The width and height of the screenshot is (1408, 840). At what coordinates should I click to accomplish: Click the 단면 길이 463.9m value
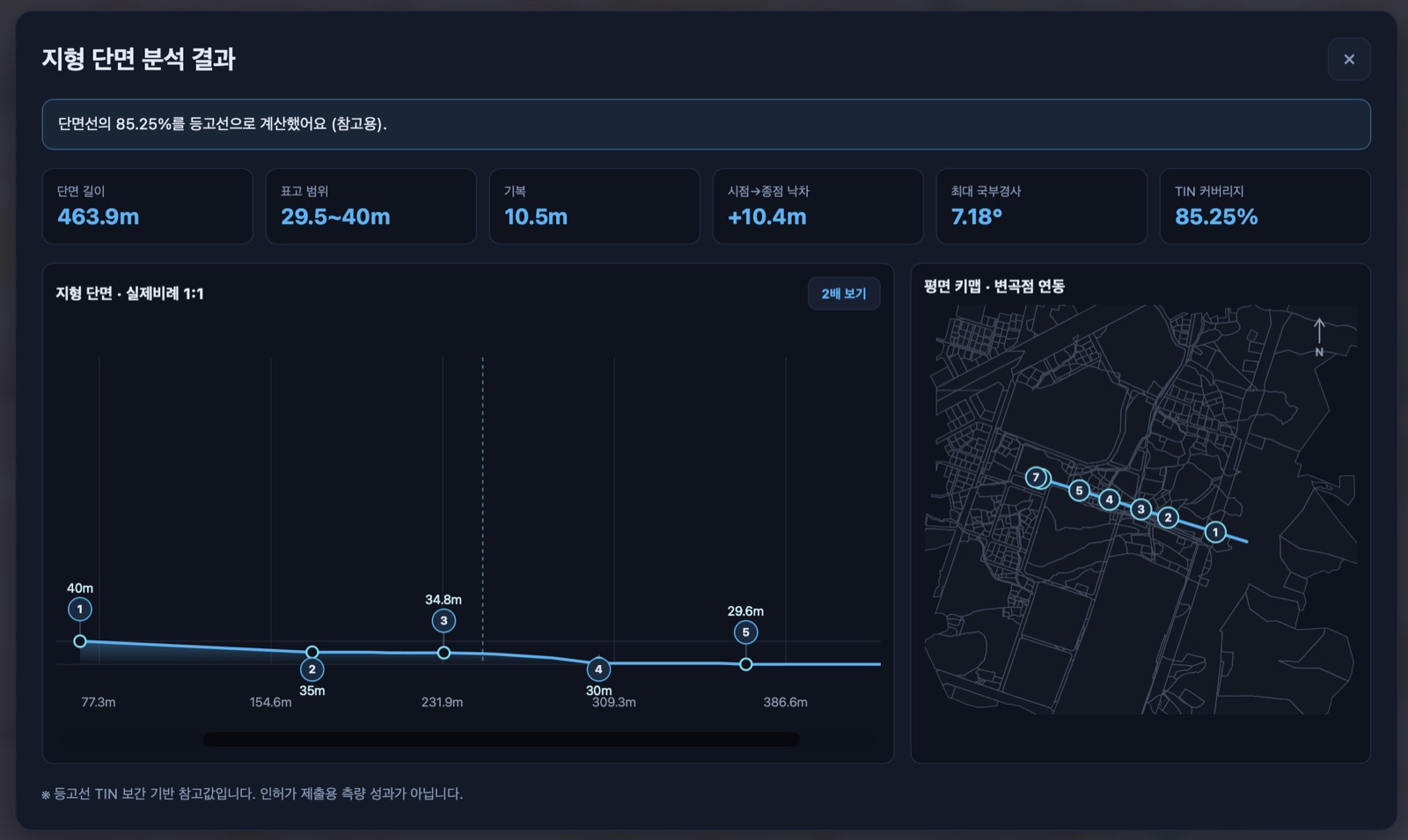[98, 217]
